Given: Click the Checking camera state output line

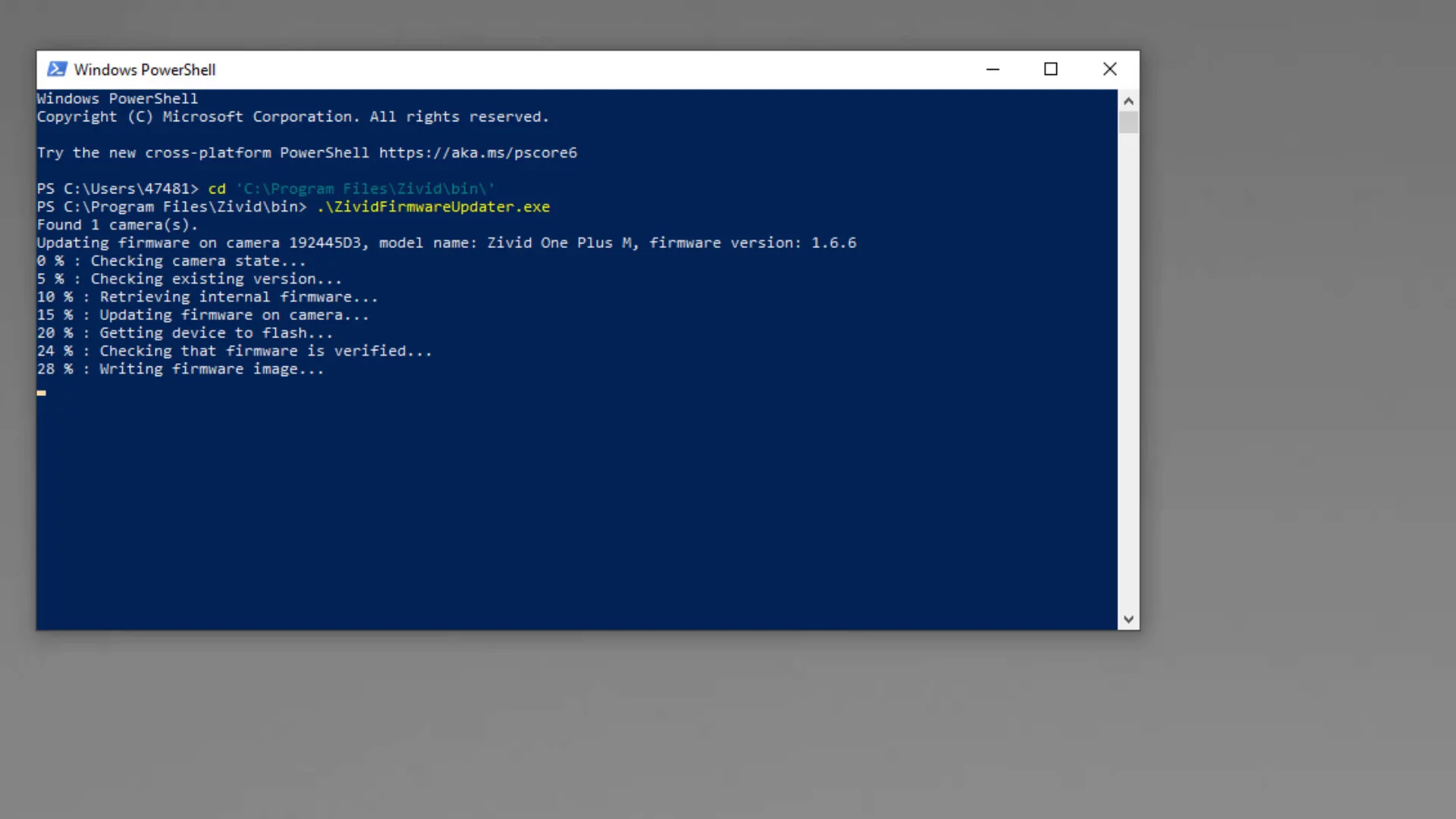Looking at the screenshot, I should click(171, 261).
